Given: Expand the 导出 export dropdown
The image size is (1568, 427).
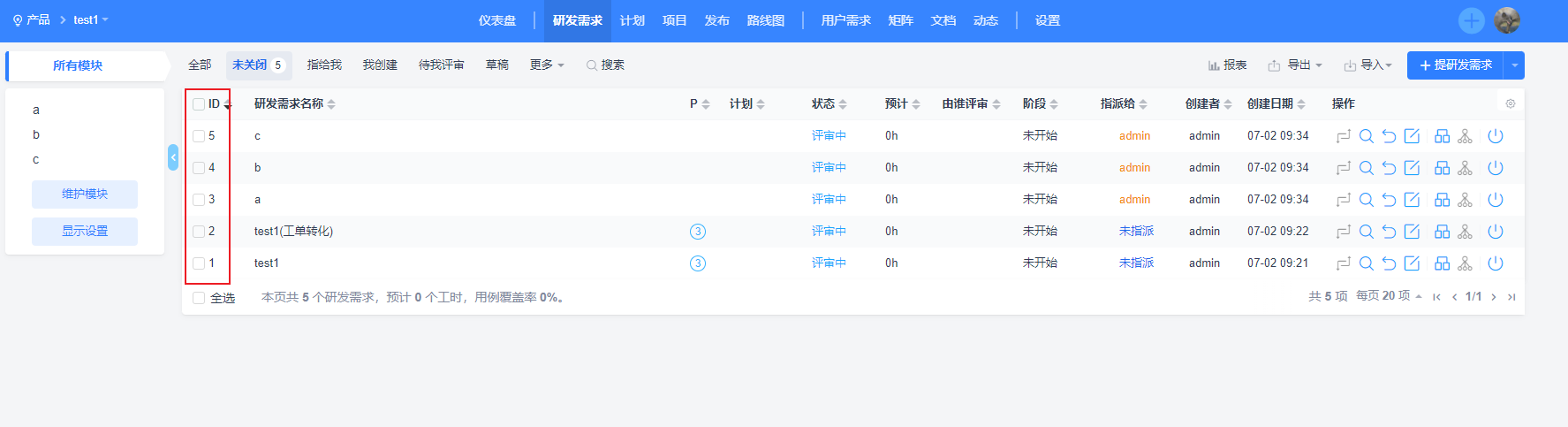Looking at the screenshot, I should pos(1295,65).
